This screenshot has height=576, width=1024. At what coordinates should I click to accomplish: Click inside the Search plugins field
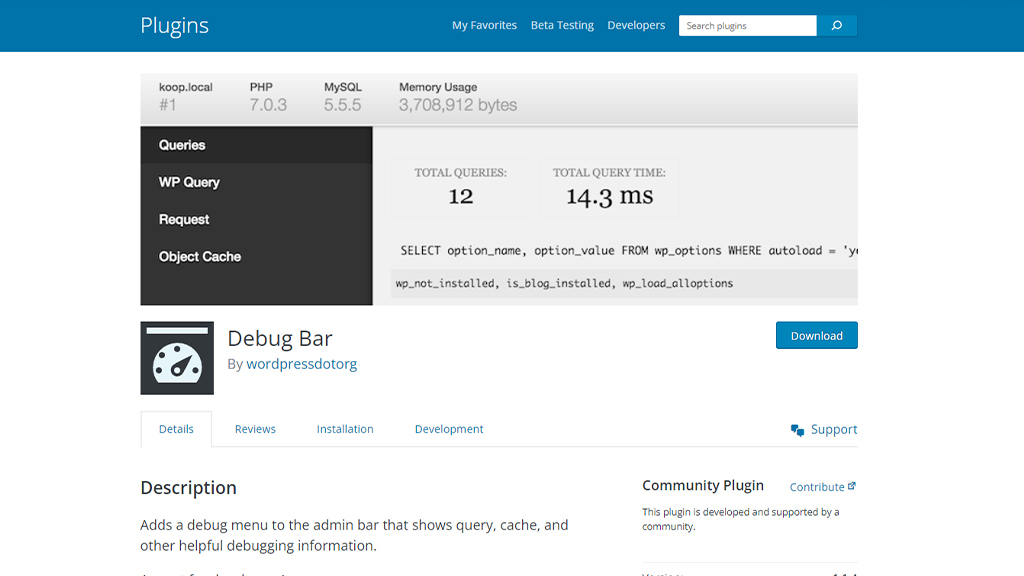[x=747, y=25]
